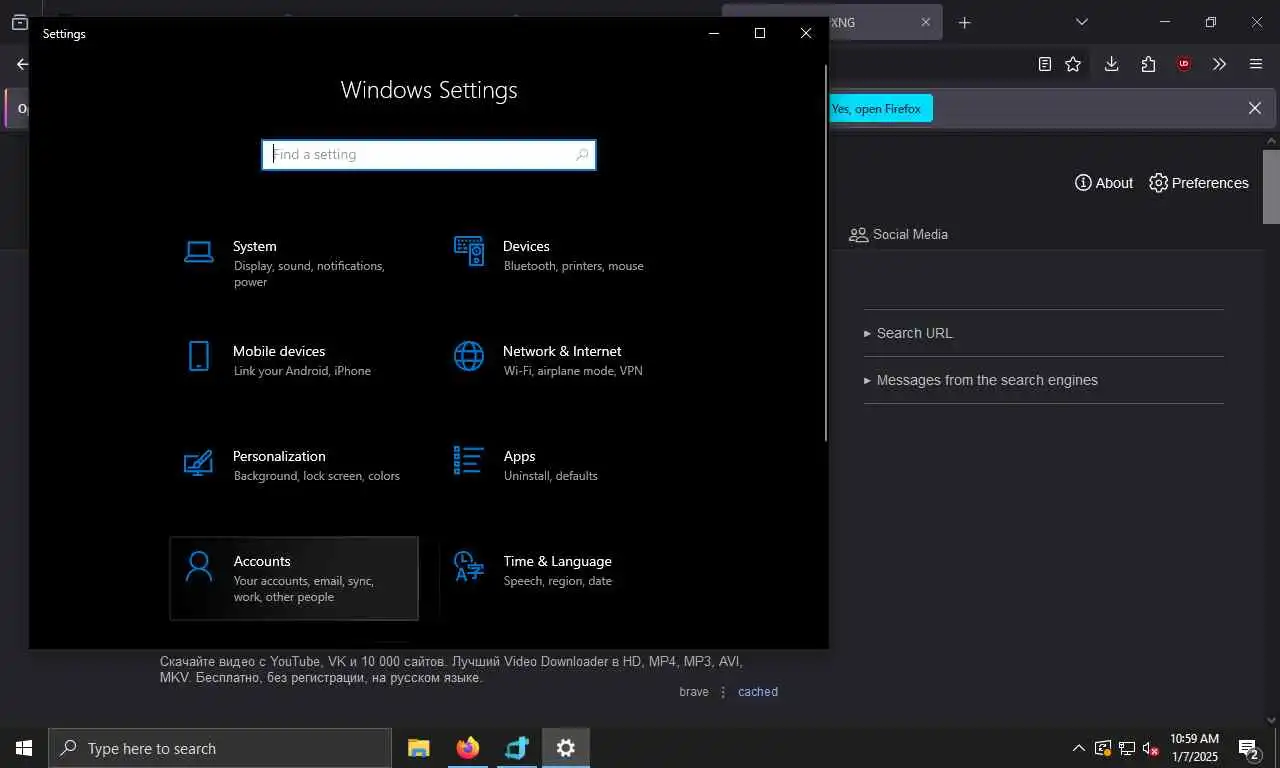
Task: Open the Accounts settings tile
Action: pyautogui.click(x=294, y=578)
